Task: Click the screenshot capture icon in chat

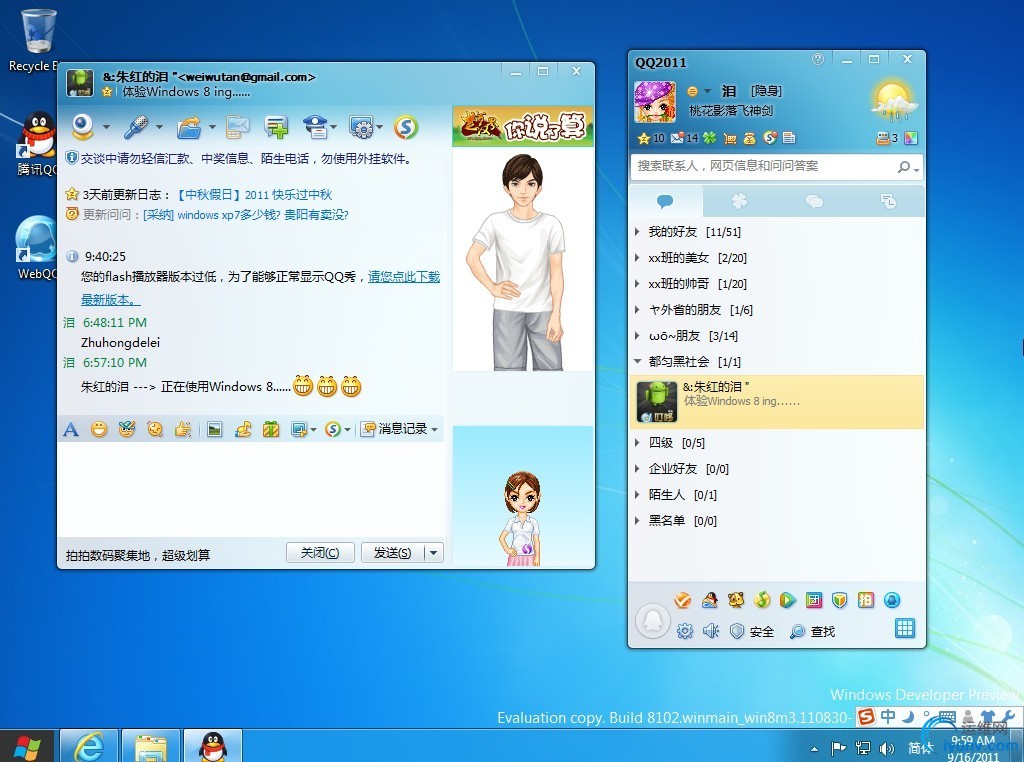Action: tap(299, 429)
